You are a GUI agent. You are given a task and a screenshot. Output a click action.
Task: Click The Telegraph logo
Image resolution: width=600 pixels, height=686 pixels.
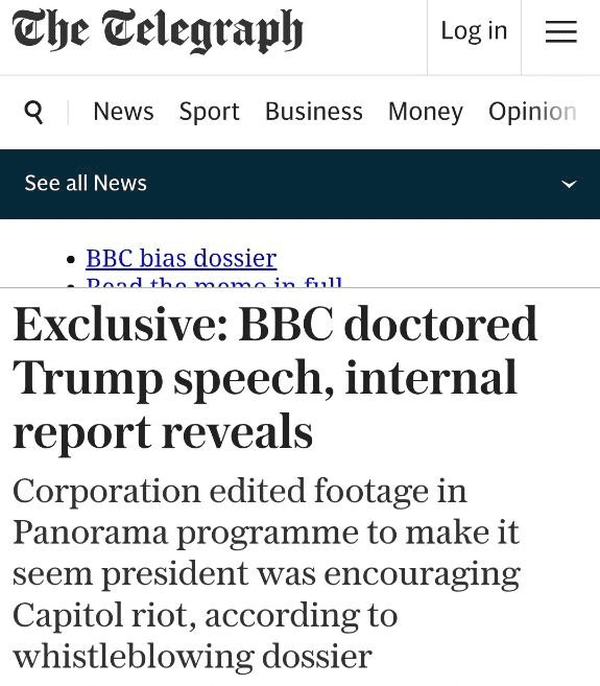tap(157, 30)
